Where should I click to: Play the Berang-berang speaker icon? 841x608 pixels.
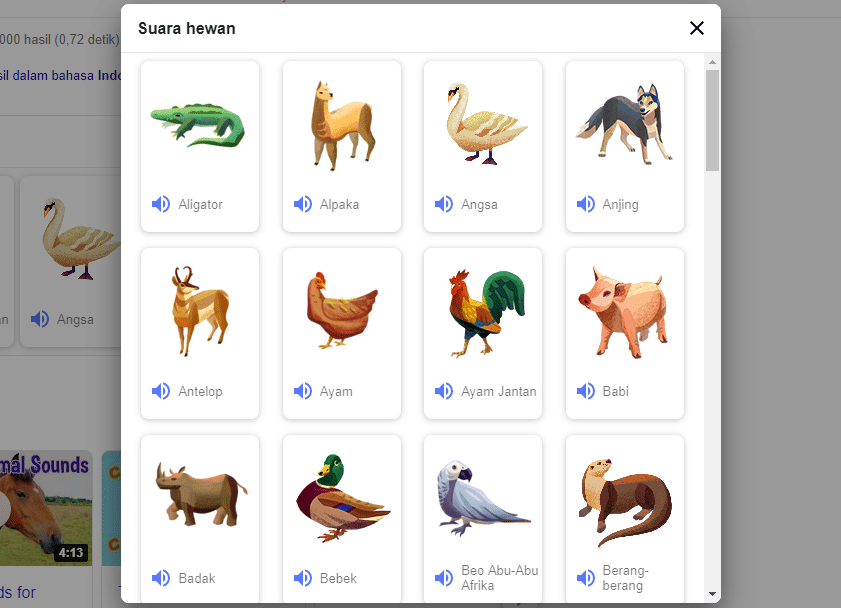point(586,578)
